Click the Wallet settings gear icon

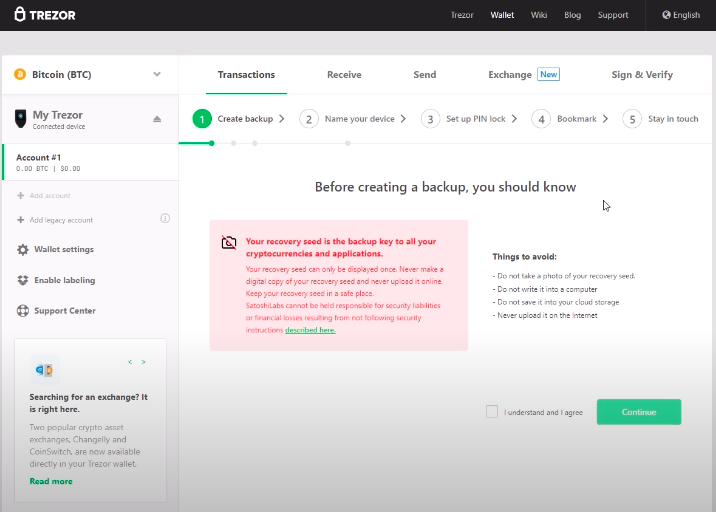click(22, 249)
